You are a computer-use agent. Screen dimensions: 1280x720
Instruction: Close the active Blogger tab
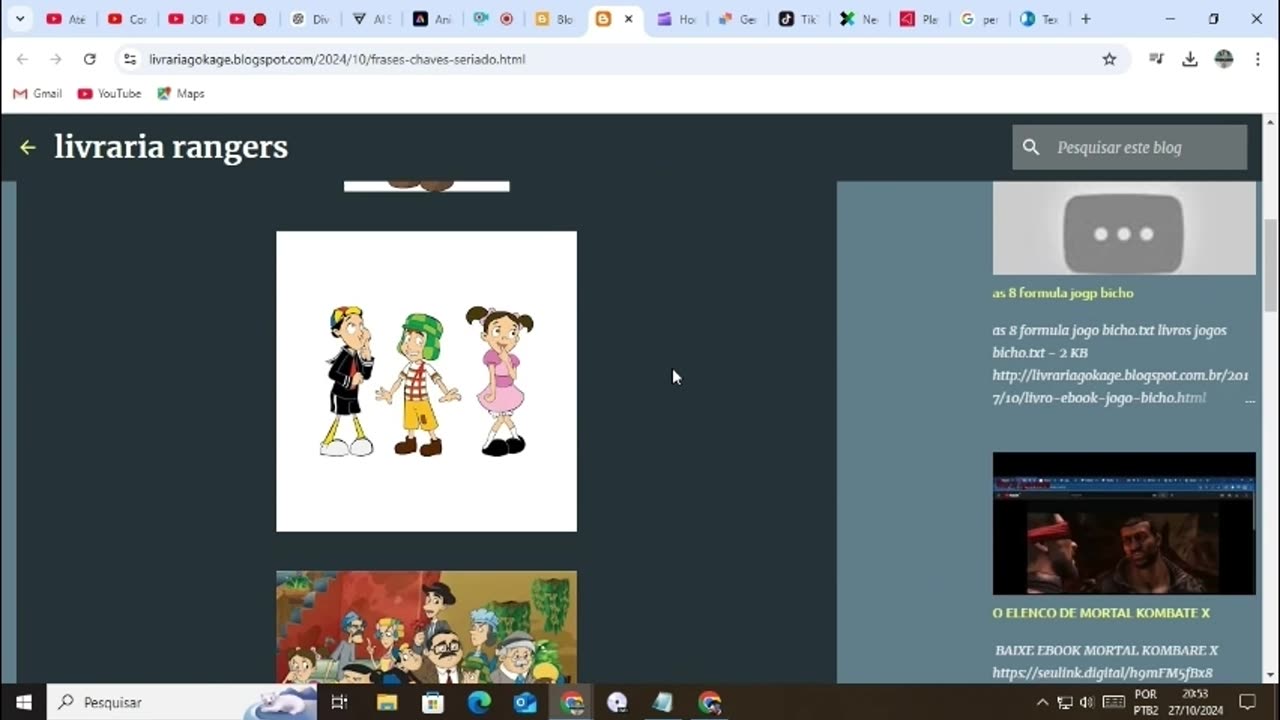pos(628,19)
